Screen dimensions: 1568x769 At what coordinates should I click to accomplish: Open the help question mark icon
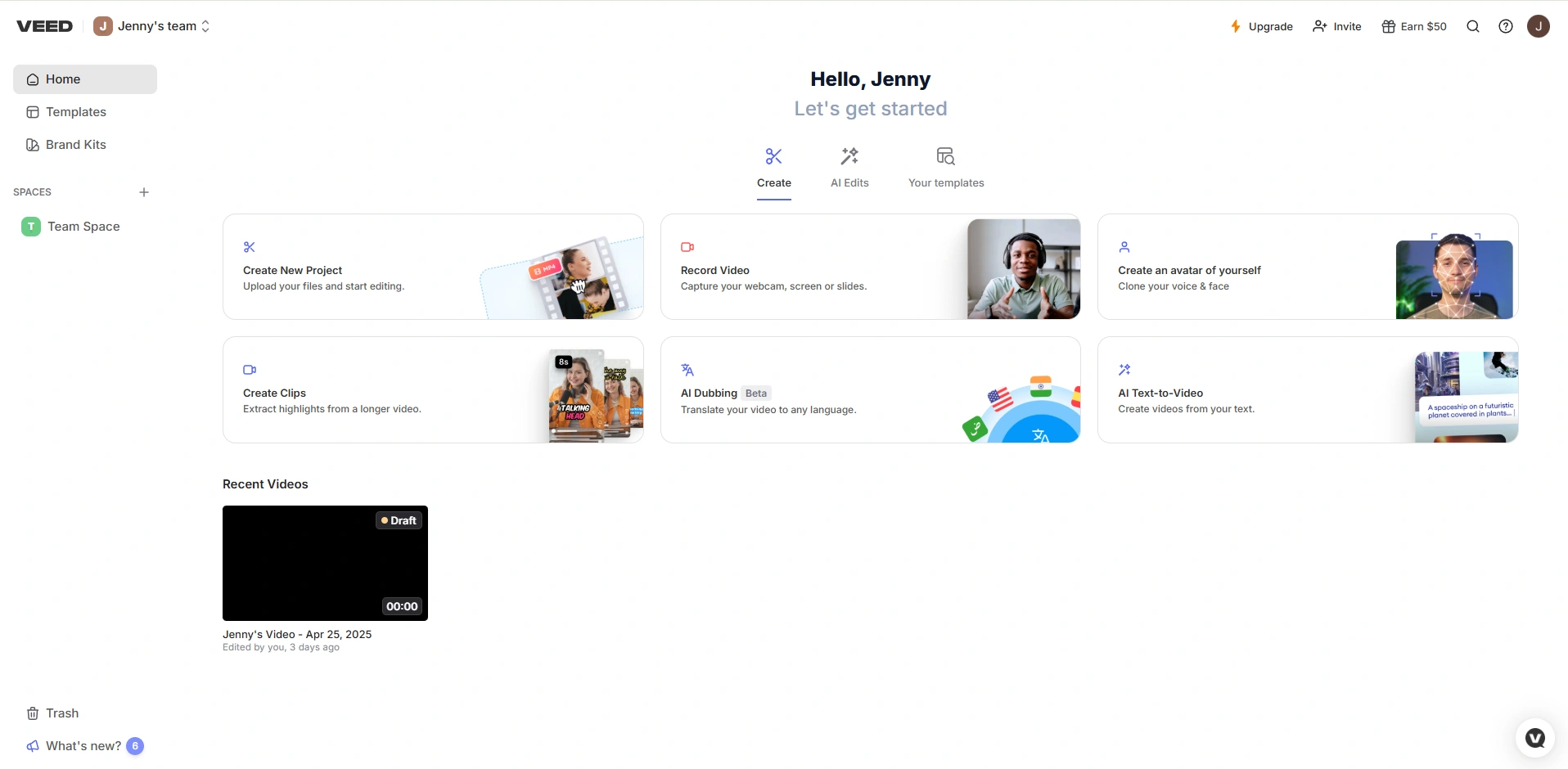tap(1506, 26)
